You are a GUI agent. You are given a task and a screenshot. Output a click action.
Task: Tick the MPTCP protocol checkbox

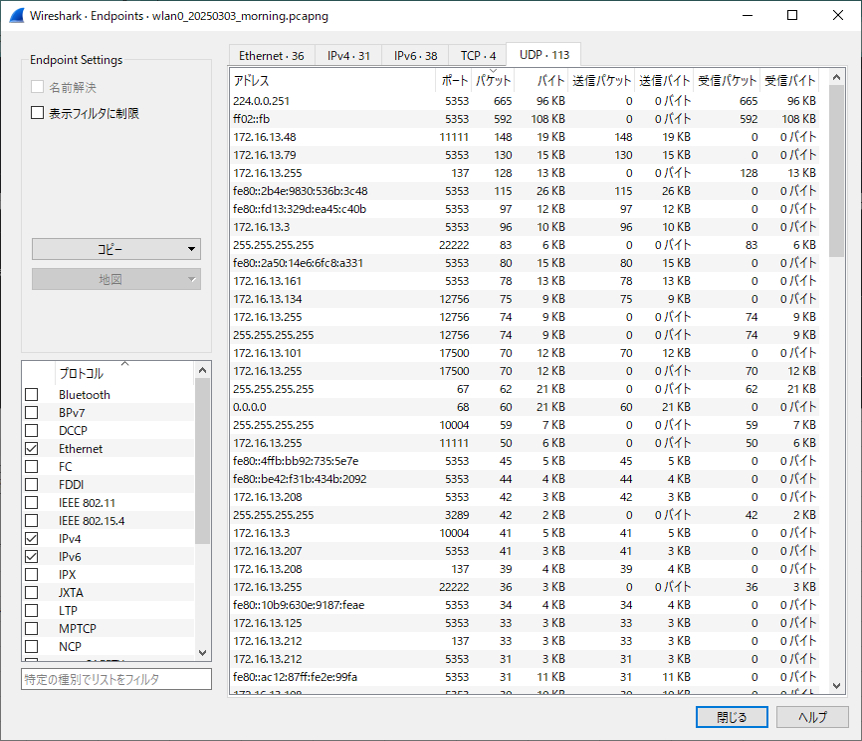click(x=32, y=628)
